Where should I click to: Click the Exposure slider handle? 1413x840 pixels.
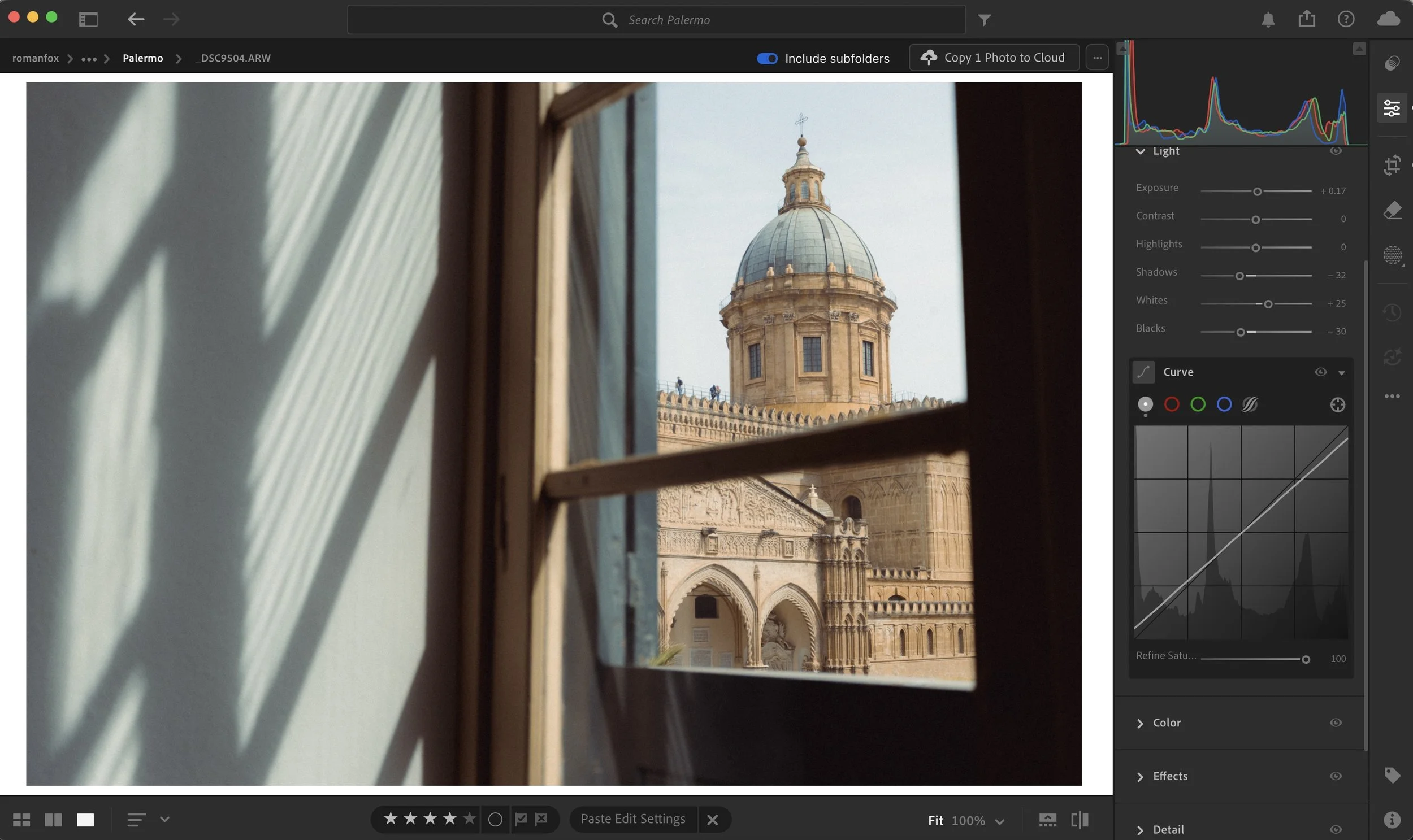coord(1256,191)
